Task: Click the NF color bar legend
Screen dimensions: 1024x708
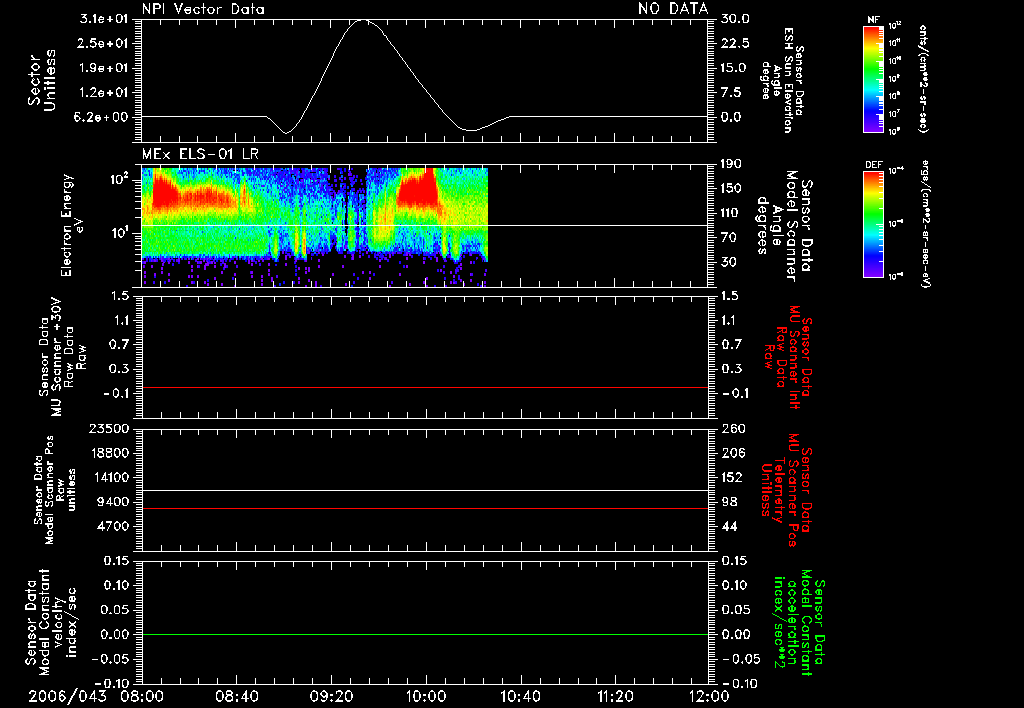Action: click(x=874, y=78)
